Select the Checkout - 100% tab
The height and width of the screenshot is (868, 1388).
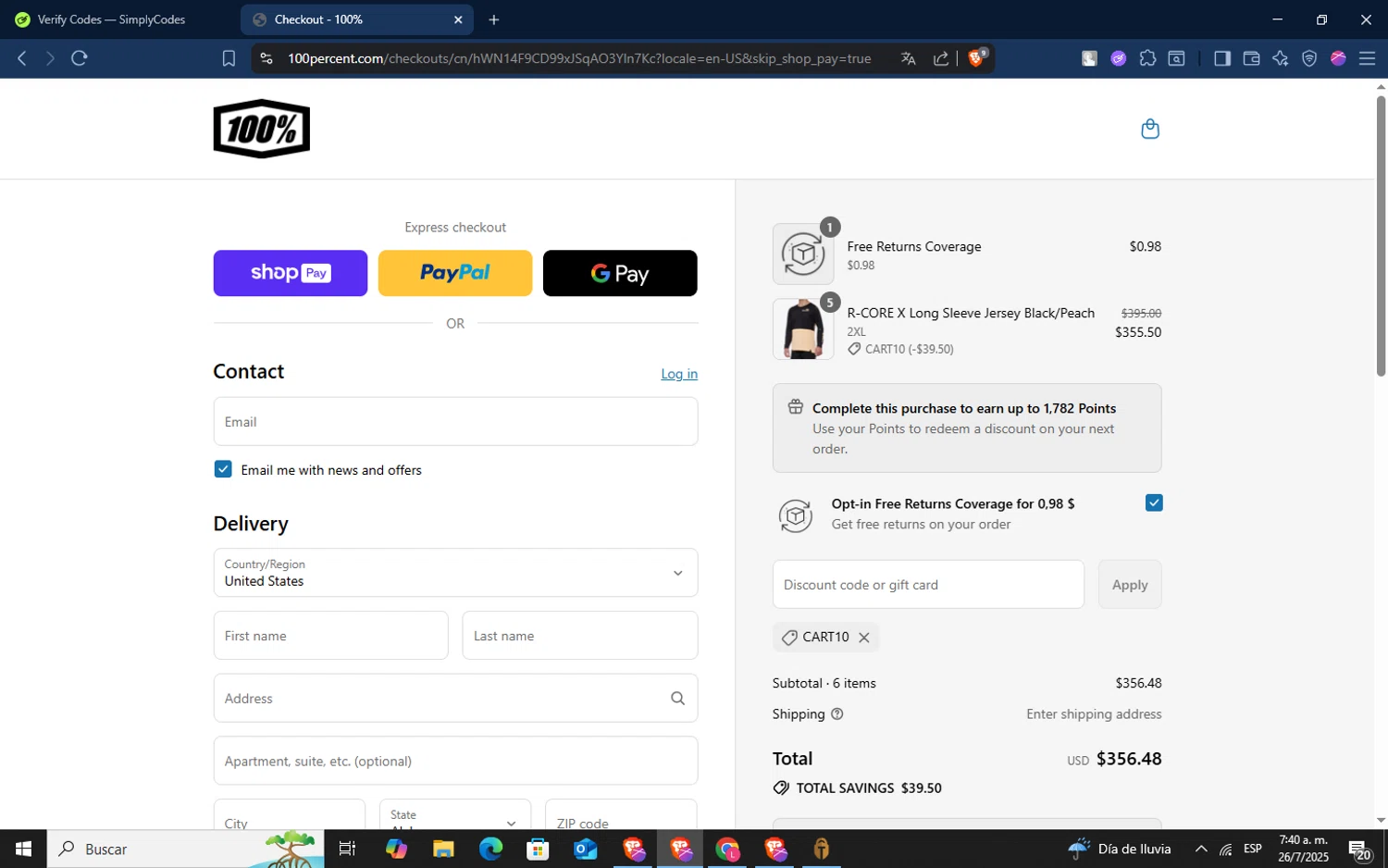[356, 19]
